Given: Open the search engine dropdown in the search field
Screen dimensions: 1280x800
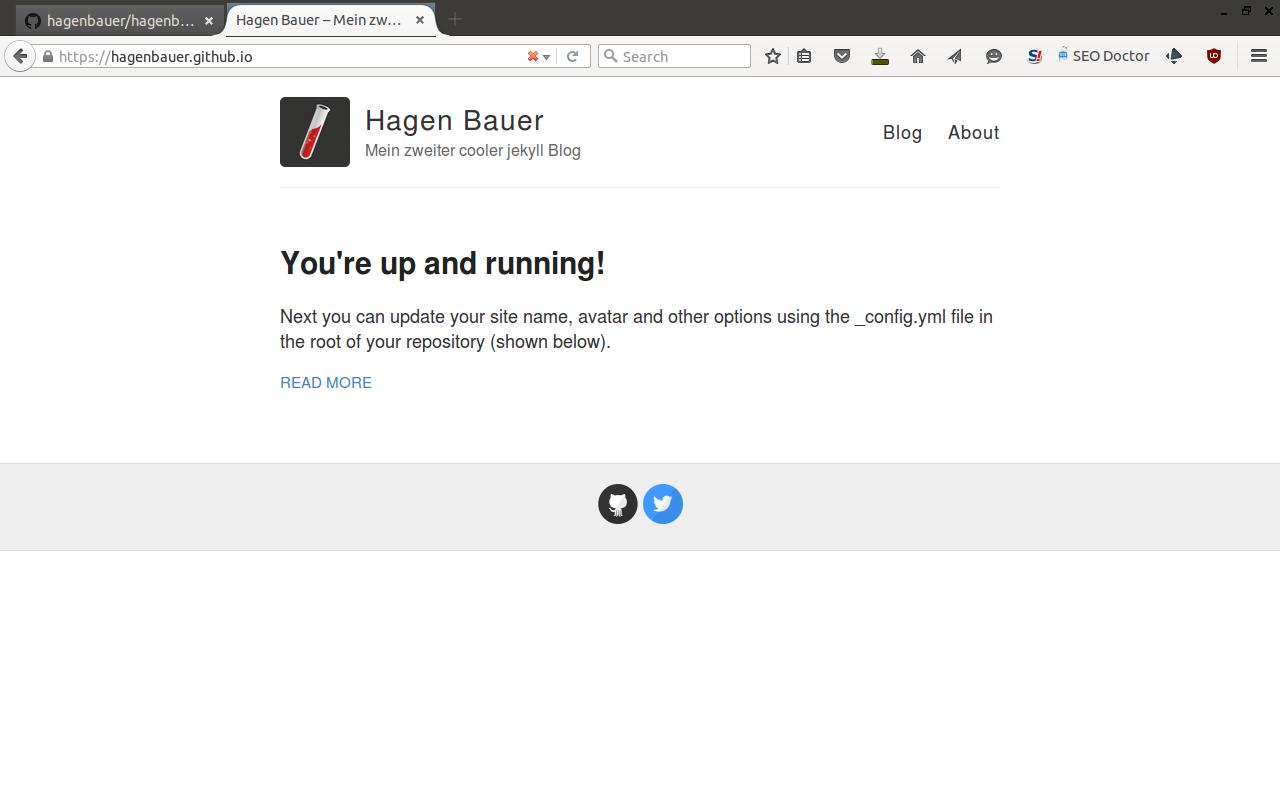Looking at the screenshot, I should pos(611,56).
